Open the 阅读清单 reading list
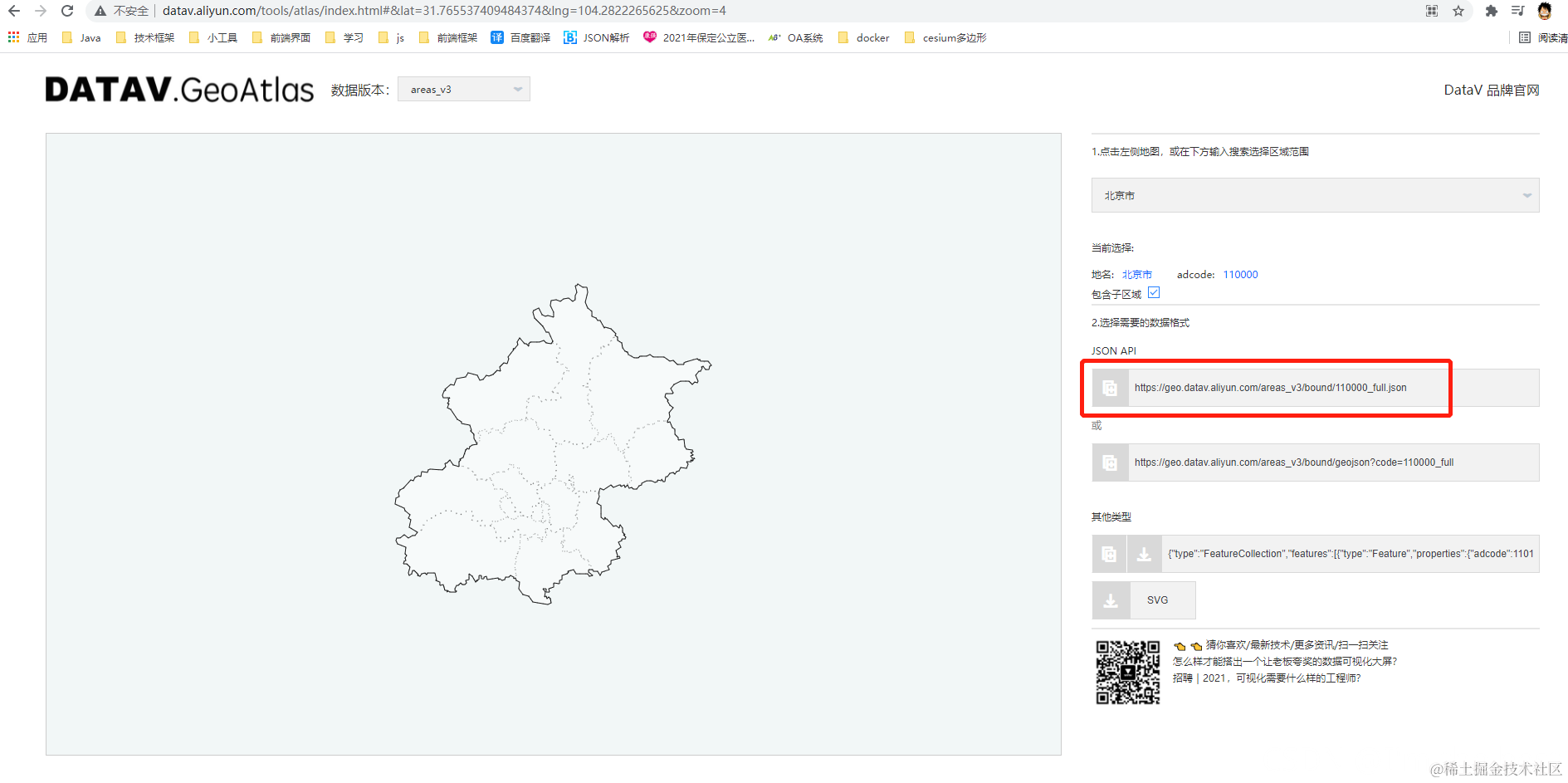The image size is (1568, 783). [x=1542, y=37]
